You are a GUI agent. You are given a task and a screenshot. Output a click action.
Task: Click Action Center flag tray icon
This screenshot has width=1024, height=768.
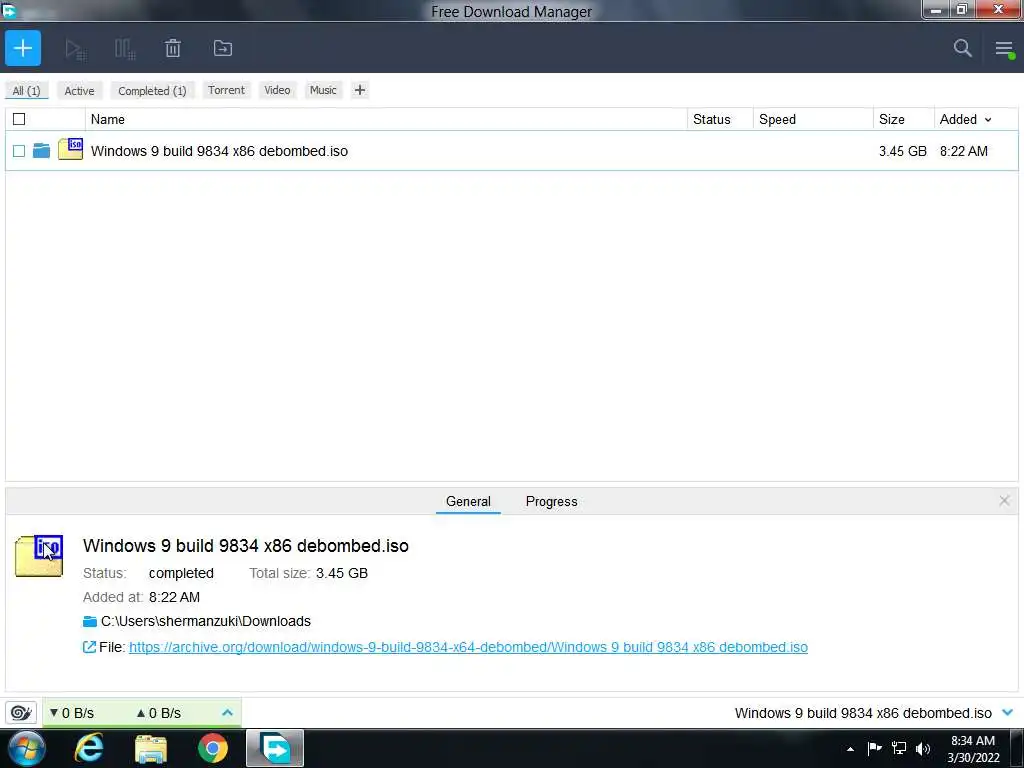coord(874,748)
